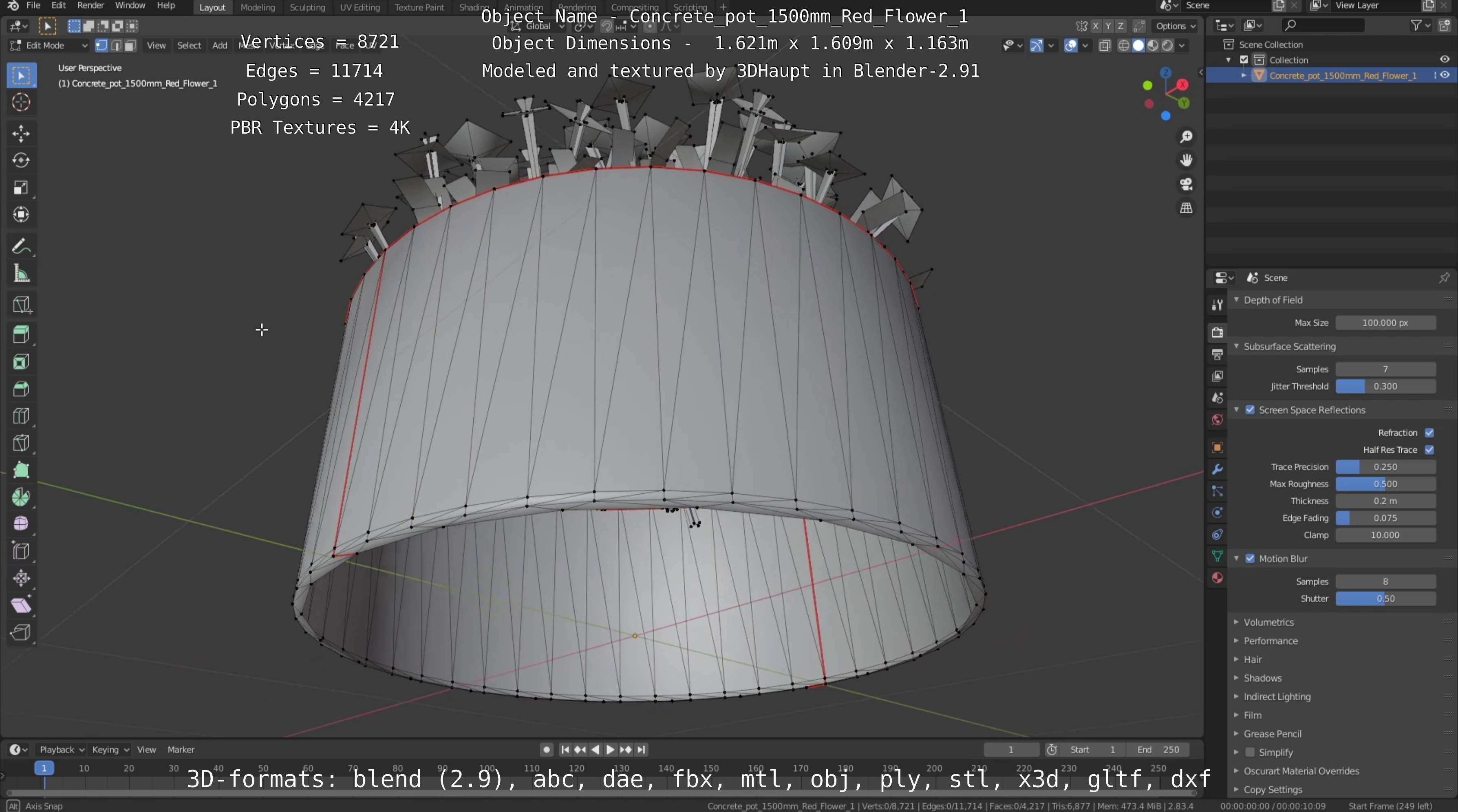1458x812 pixels.
Task: Select the 3D Cursor tool
Action: coord(21,102)
